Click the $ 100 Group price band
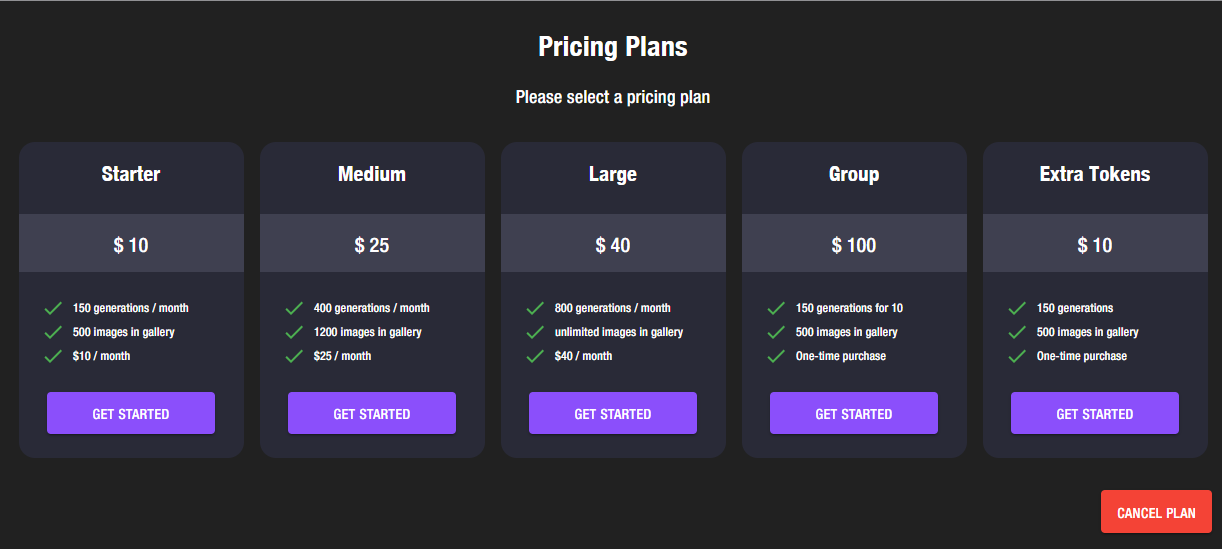Screen dimensions: 1222x549 [x=854, y=244]
